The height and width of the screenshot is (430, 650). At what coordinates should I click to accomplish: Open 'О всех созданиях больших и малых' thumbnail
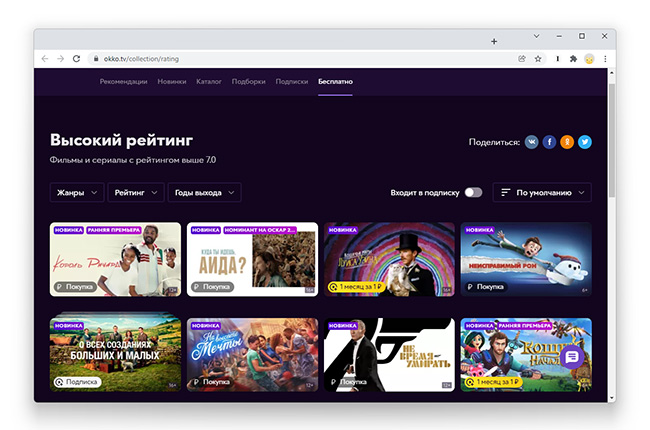(115, 355)
